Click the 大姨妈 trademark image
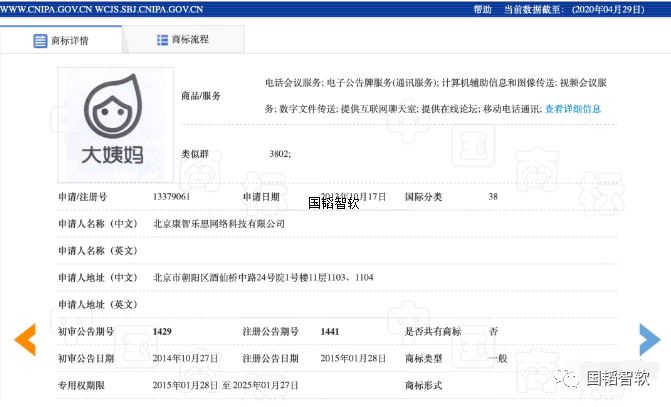This screenshot has height=407, width=671. tap(116, 125)
